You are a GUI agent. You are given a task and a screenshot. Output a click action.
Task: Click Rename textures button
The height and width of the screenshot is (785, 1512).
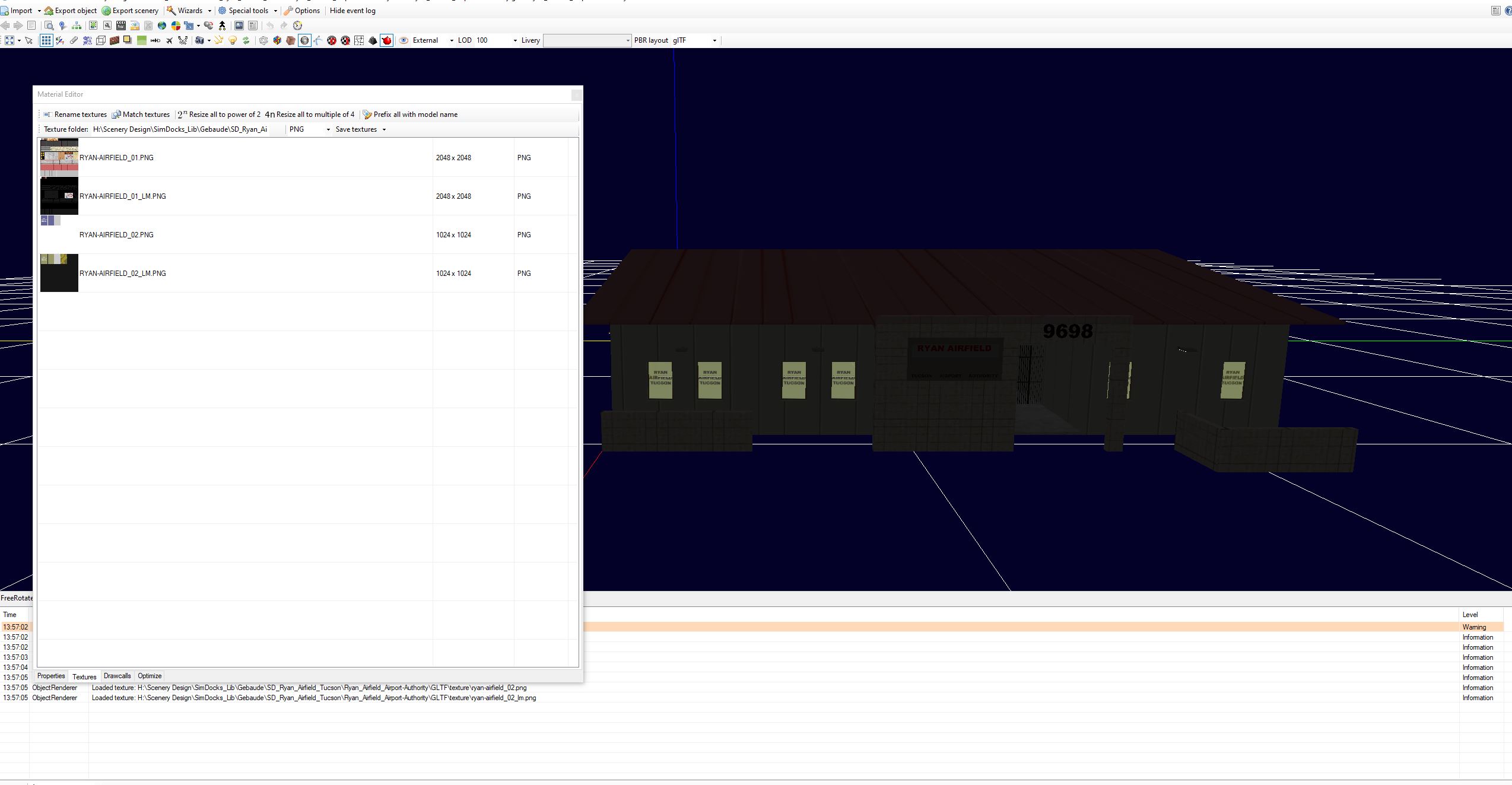(75, 115)
